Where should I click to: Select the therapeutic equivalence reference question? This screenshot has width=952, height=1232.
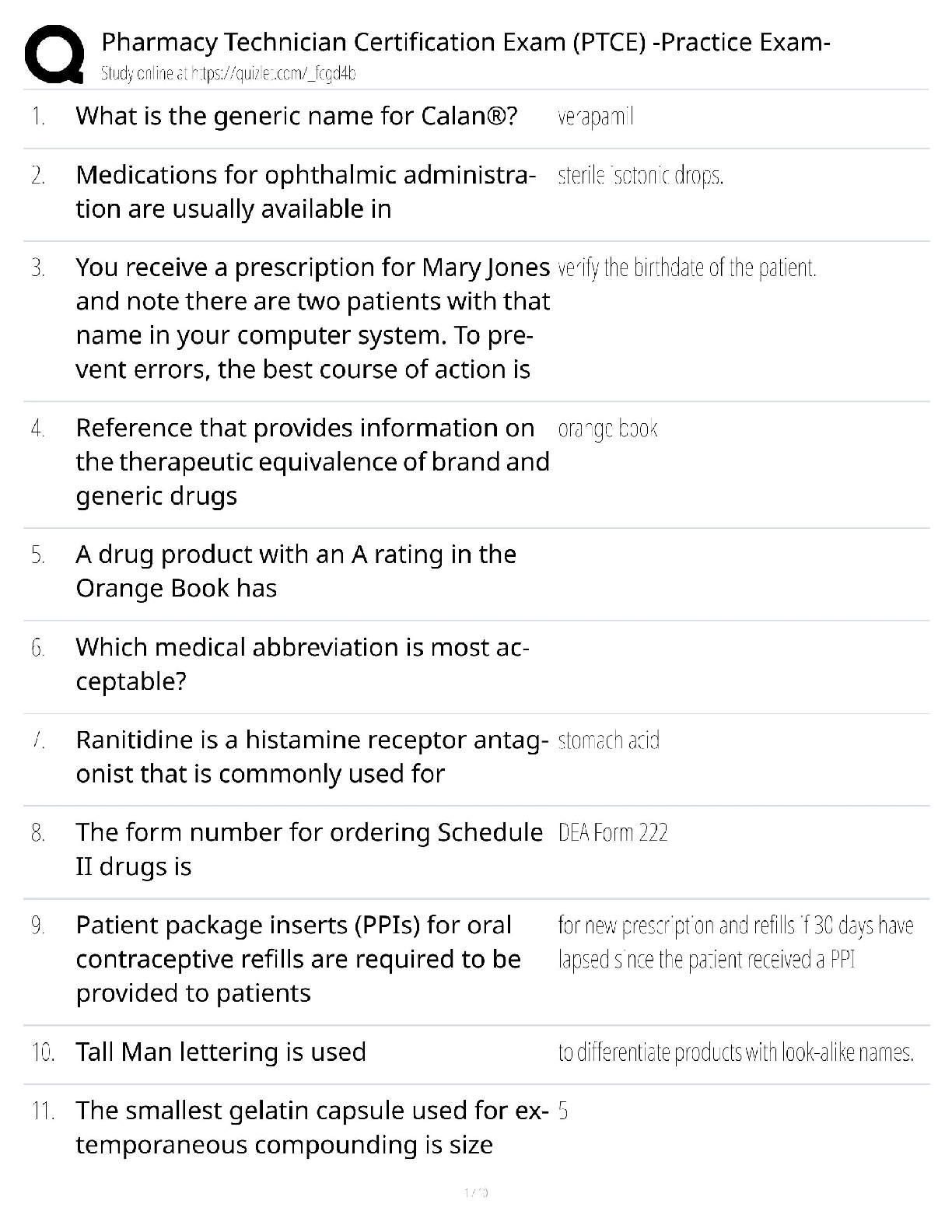[x=313, y=462]
